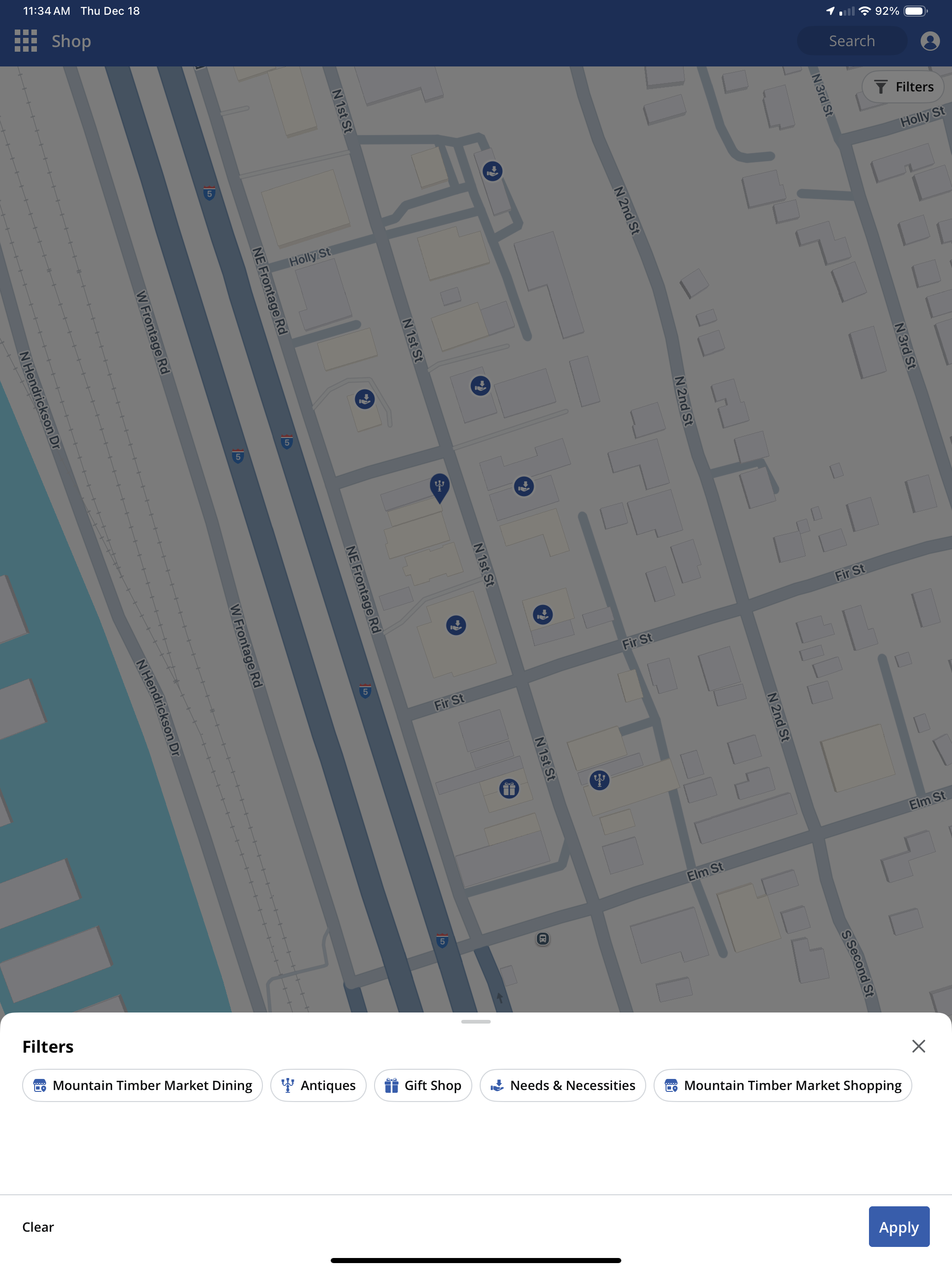Viewport: 952px width, 1270px height.
Task: Tap the Wi-Fi status icon
Action: (864, 11)
